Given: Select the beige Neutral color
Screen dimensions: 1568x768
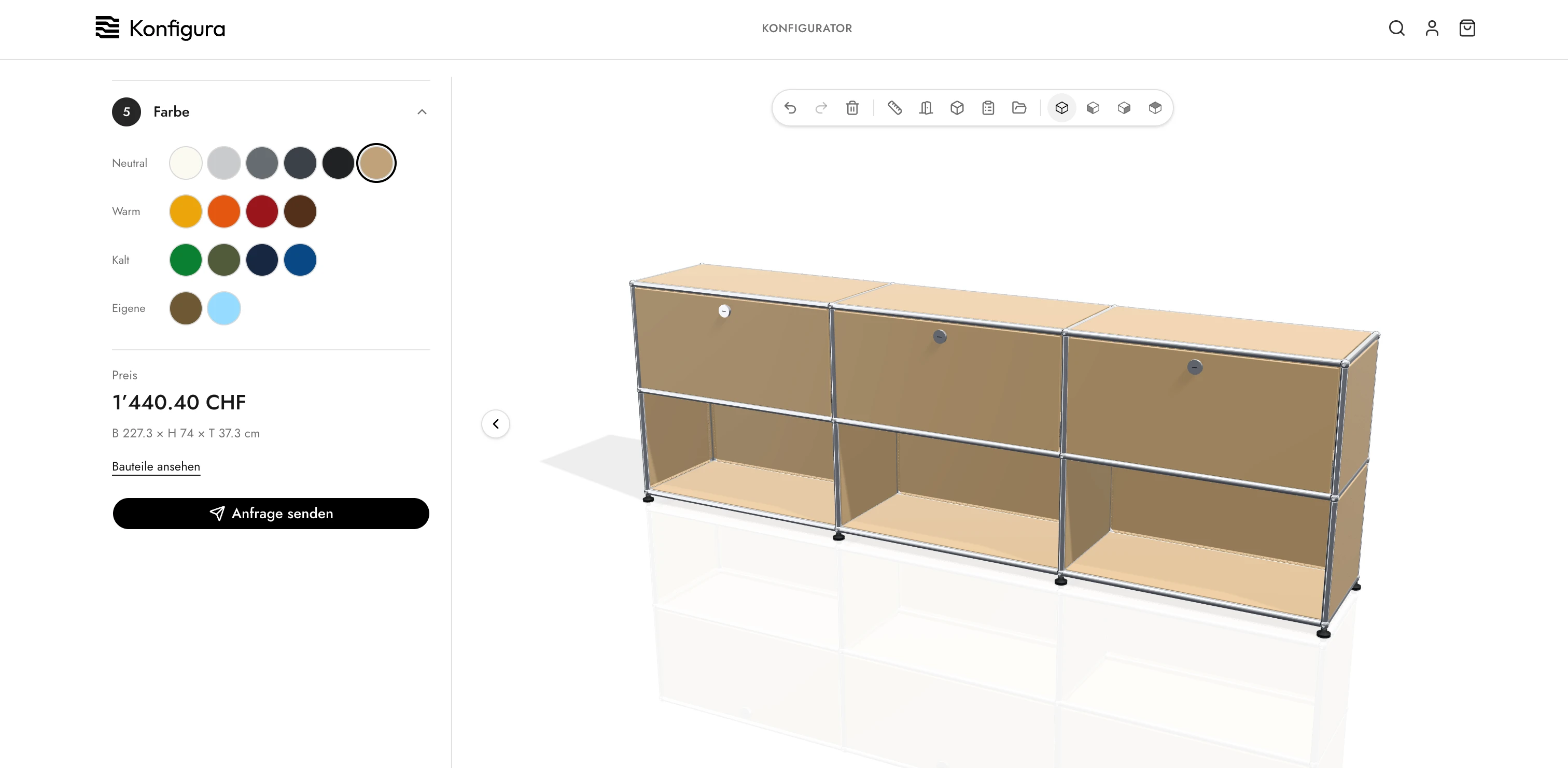Looking at the screenshot, I should tap(376, 163).
